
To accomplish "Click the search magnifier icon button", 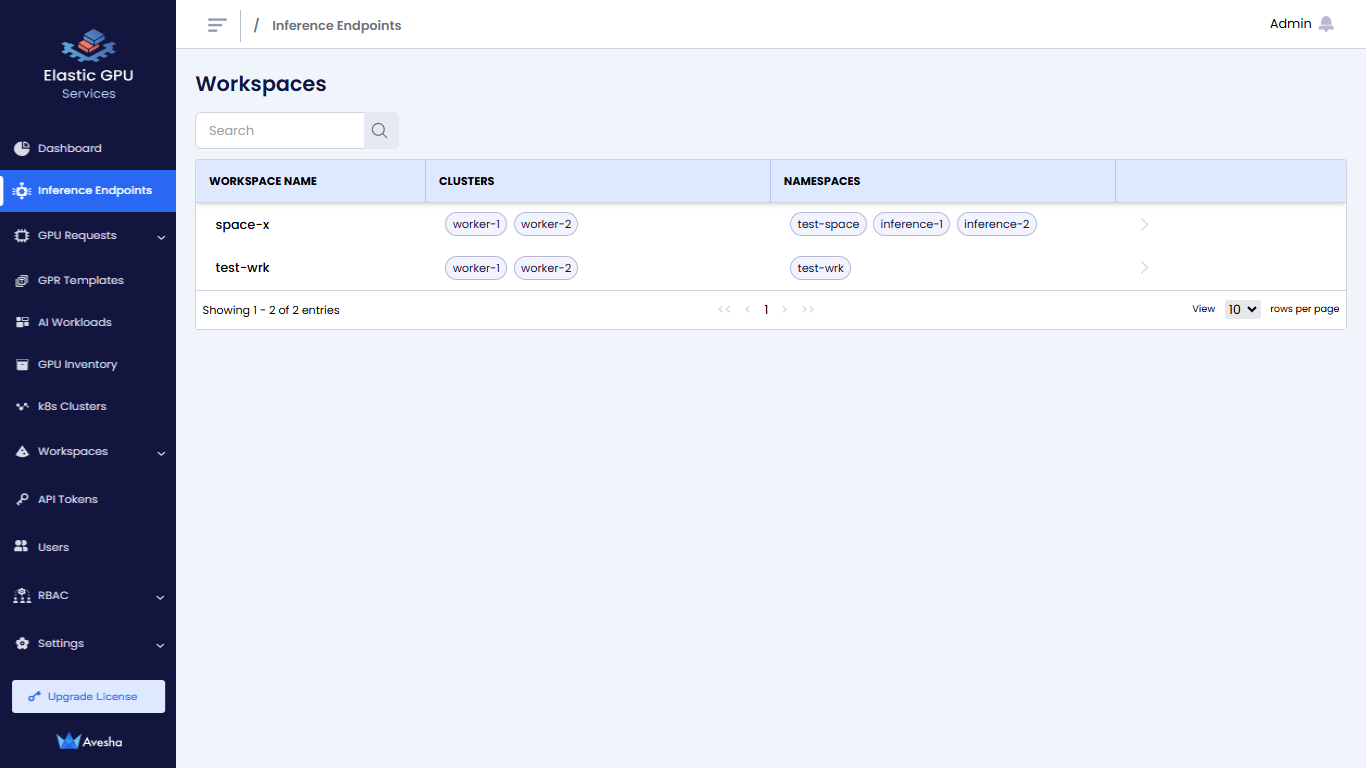I will pos(380,131).
